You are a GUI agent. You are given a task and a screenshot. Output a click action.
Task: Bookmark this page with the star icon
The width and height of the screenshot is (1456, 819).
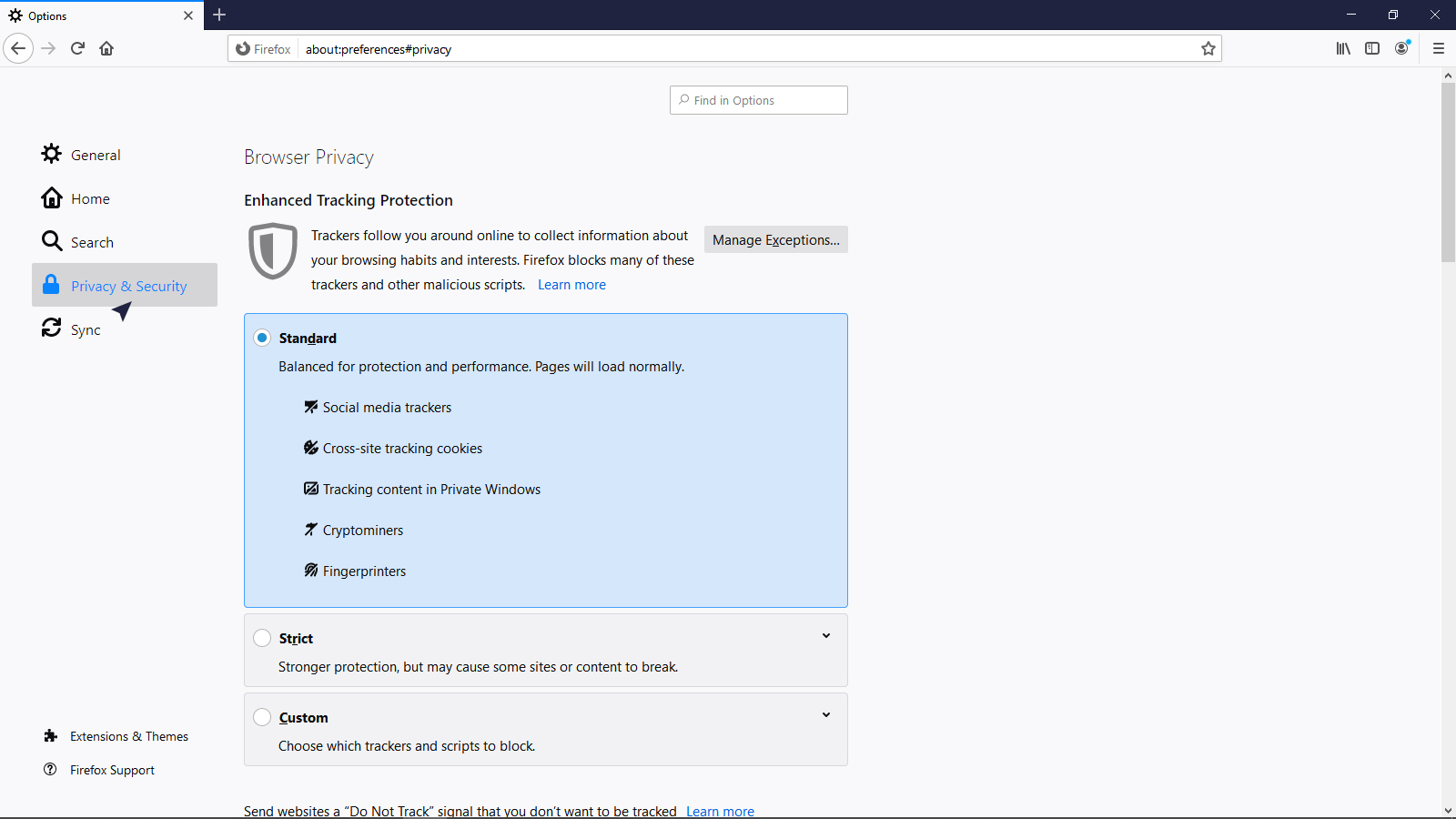click(x=1208, y=49)
